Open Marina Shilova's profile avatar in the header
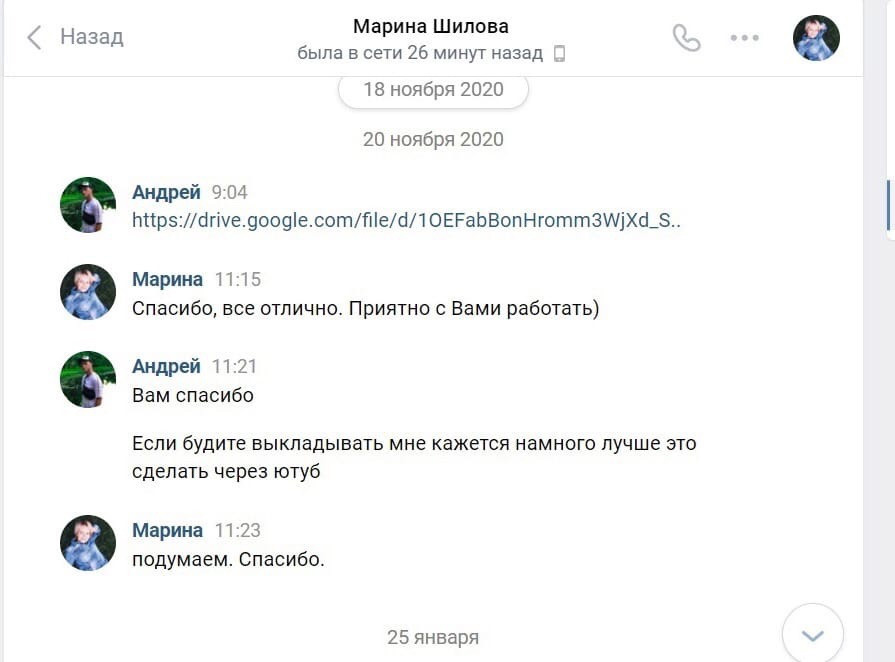The height and width of the screenshot is (662, 895). pos(815,37)
